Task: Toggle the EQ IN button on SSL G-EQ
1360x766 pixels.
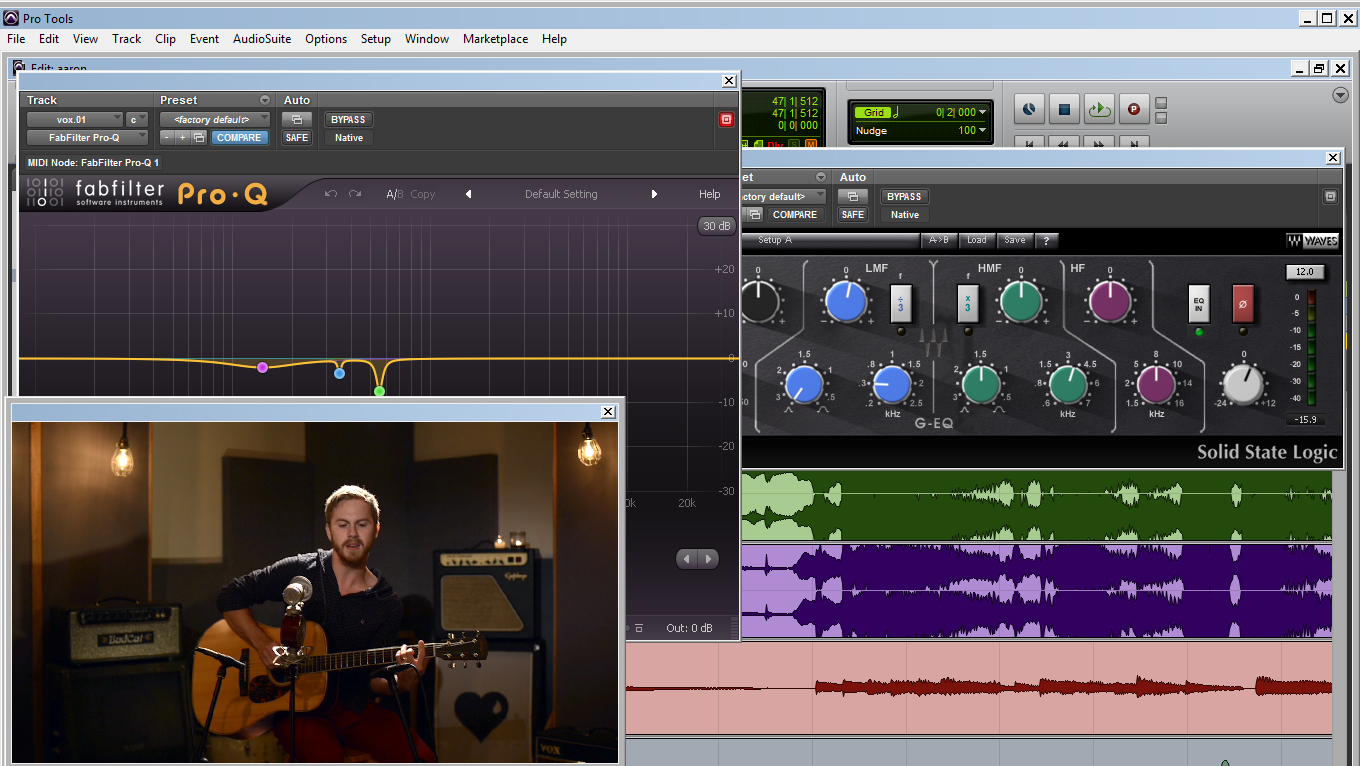Action: coord(1198,304)
